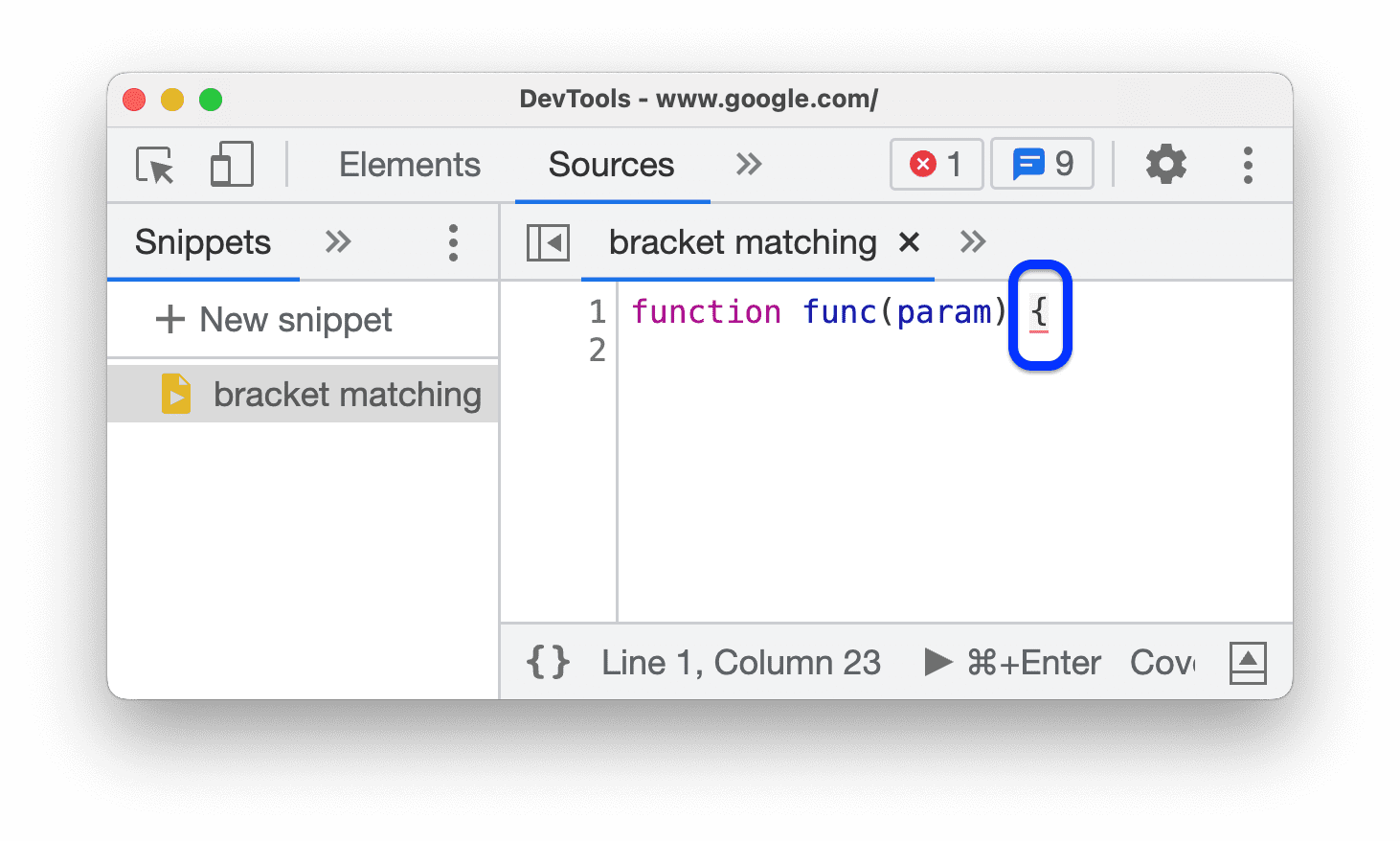Toggle the device emulation mode

(x=230, y=164)
